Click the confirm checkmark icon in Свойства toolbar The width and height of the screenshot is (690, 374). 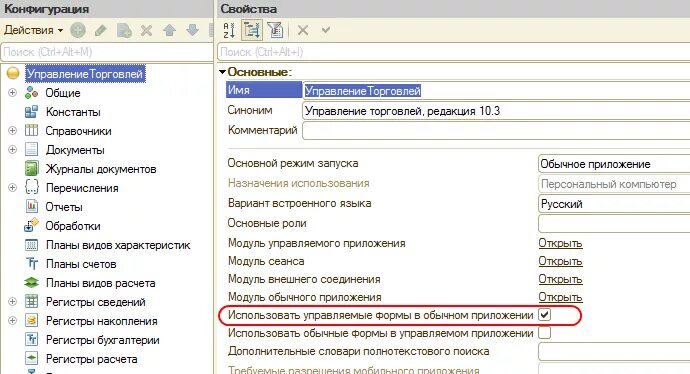326,30
